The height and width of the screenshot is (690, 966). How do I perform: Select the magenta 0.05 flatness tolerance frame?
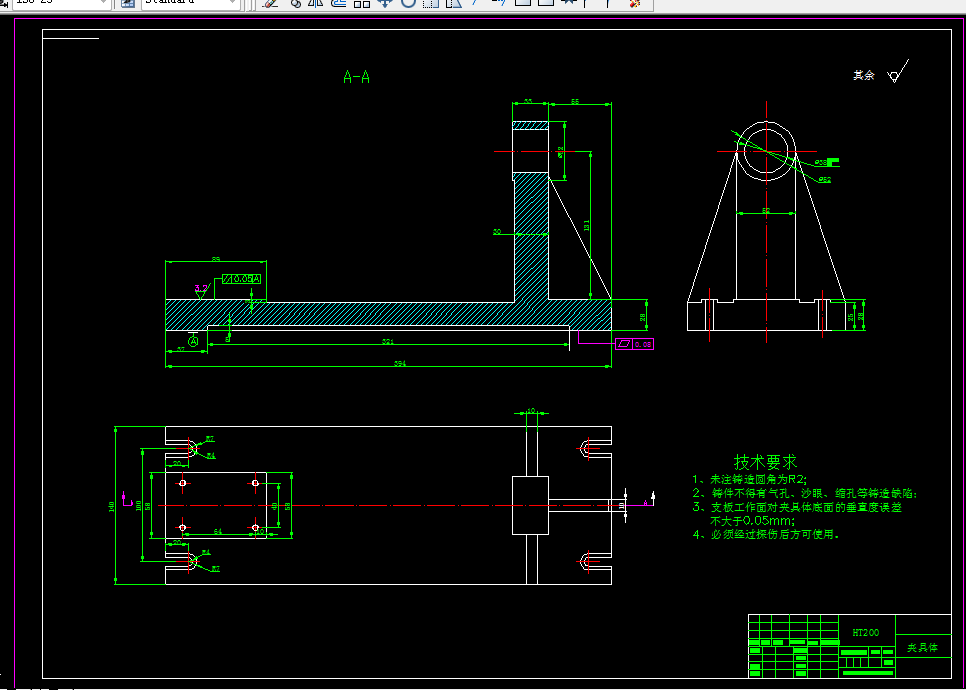[x=635, y=344]
